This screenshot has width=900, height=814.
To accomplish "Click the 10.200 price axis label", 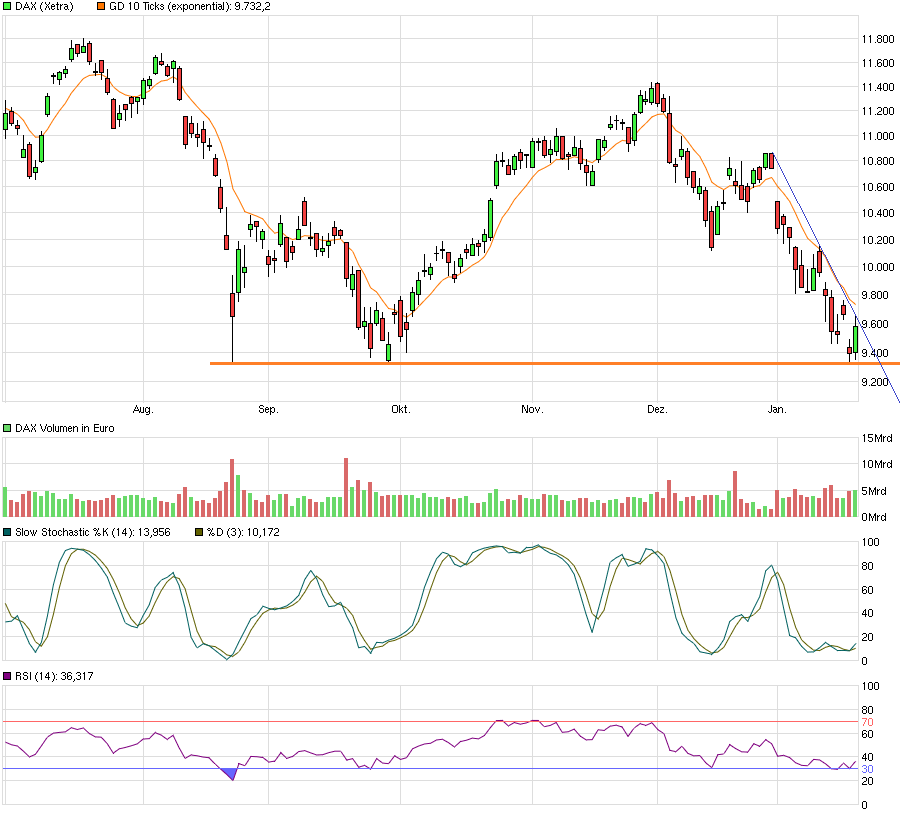I will (878, 240).
